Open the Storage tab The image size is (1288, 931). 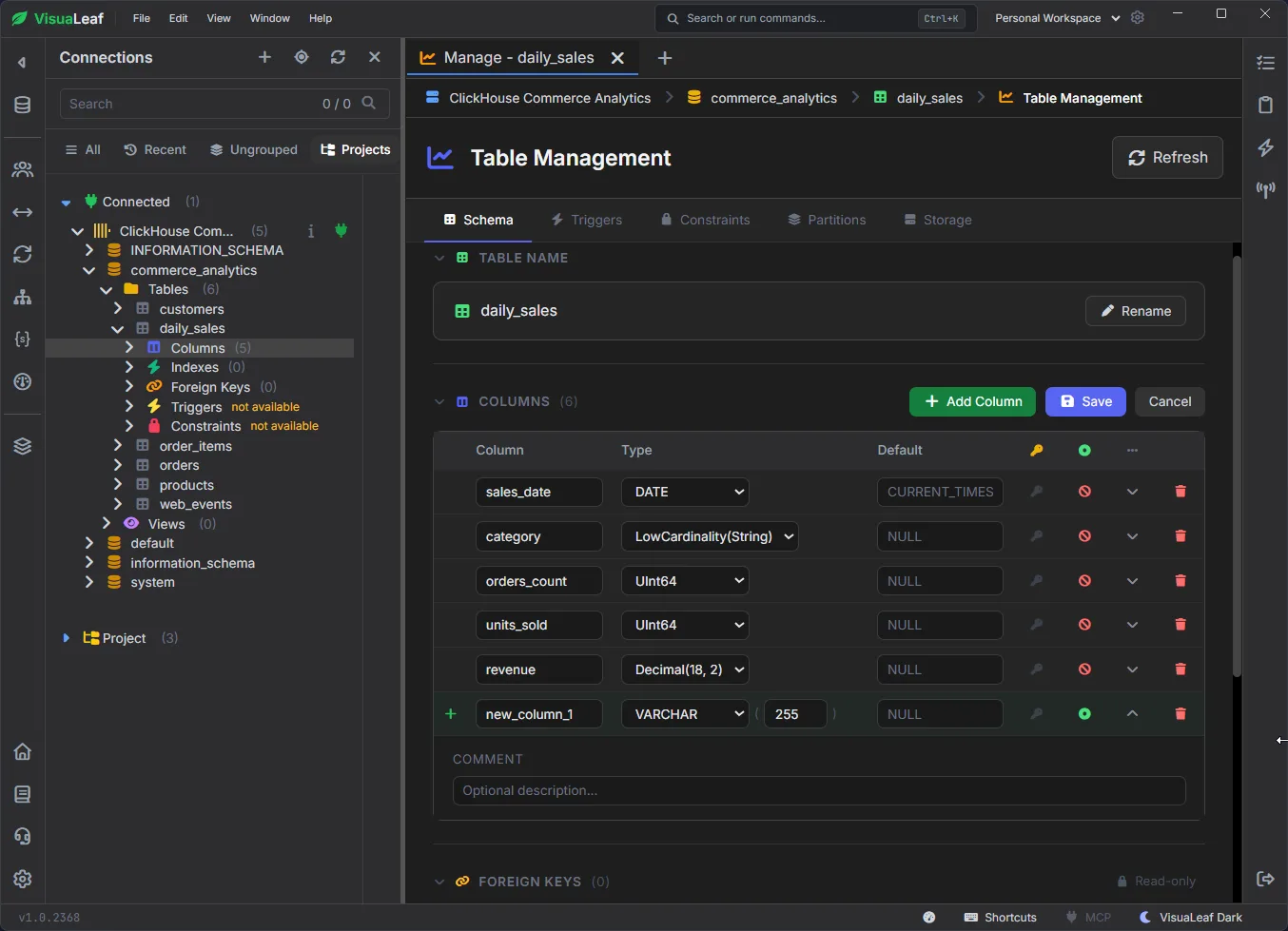point(938,220)
